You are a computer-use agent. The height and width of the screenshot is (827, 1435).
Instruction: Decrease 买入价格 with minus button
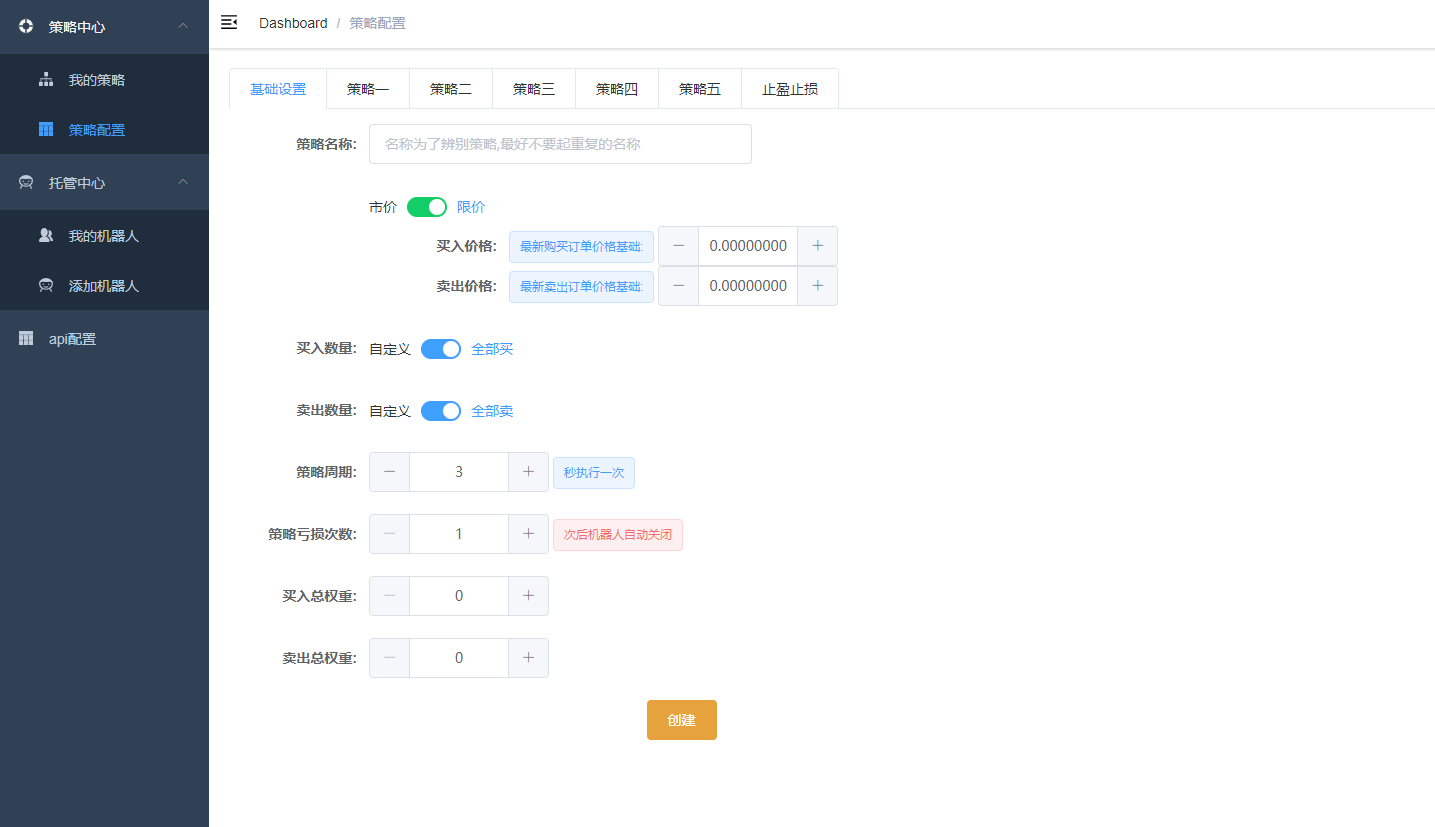tap(679, 246)
